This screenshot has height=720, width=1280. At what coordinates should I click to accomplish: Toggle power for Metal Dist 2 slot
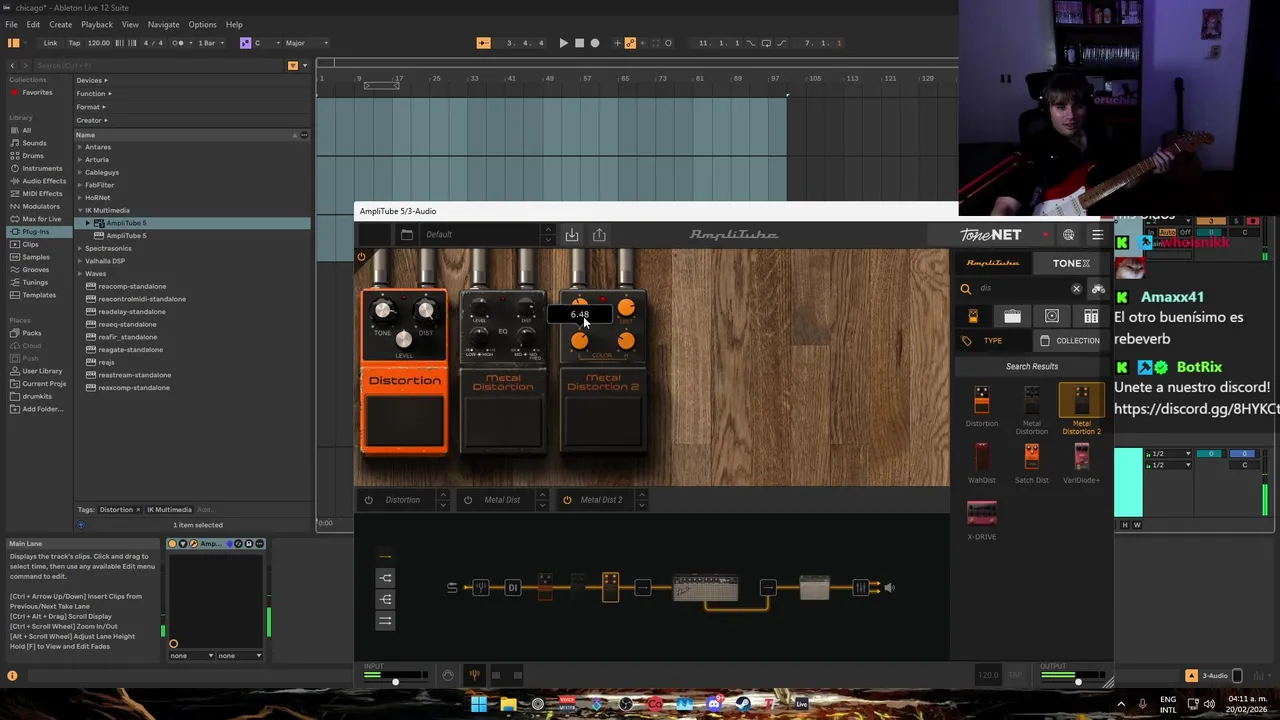(x=567, y=500)
